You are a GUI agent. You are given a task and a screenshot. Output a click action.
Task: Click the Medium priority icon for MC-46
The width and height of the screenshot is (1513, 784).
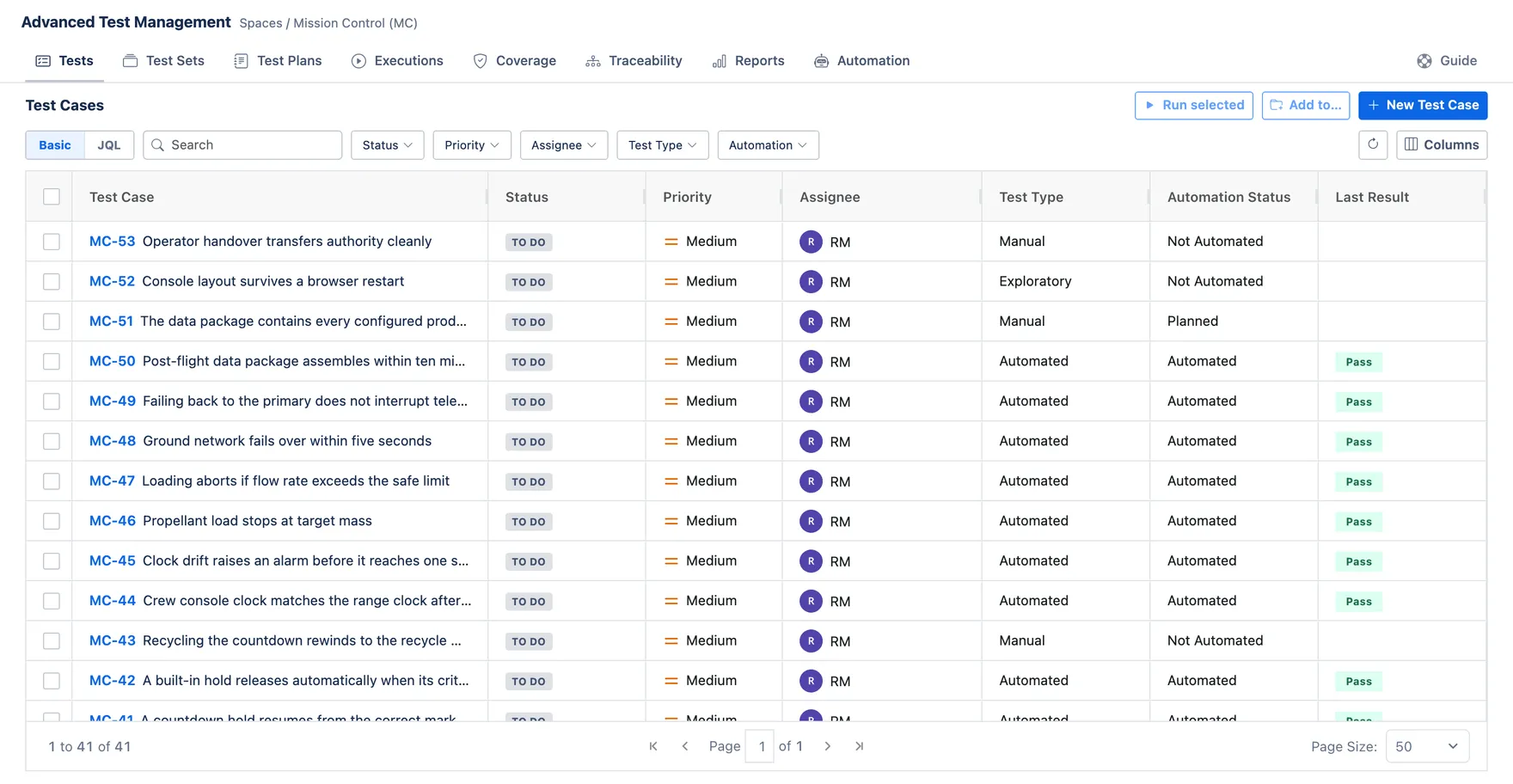671,521
